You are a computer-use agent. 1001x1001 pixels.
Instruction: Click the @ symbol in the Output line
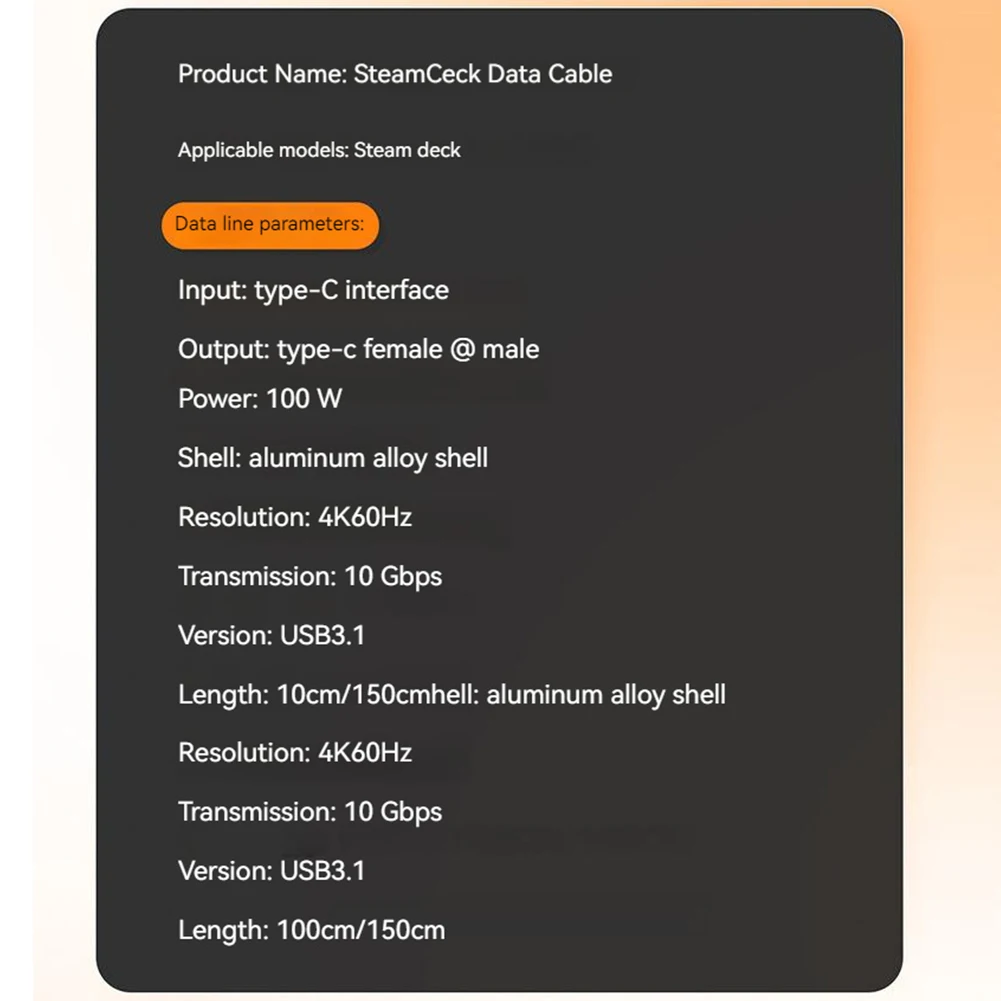pyautogui.click(x=462, y=349)
